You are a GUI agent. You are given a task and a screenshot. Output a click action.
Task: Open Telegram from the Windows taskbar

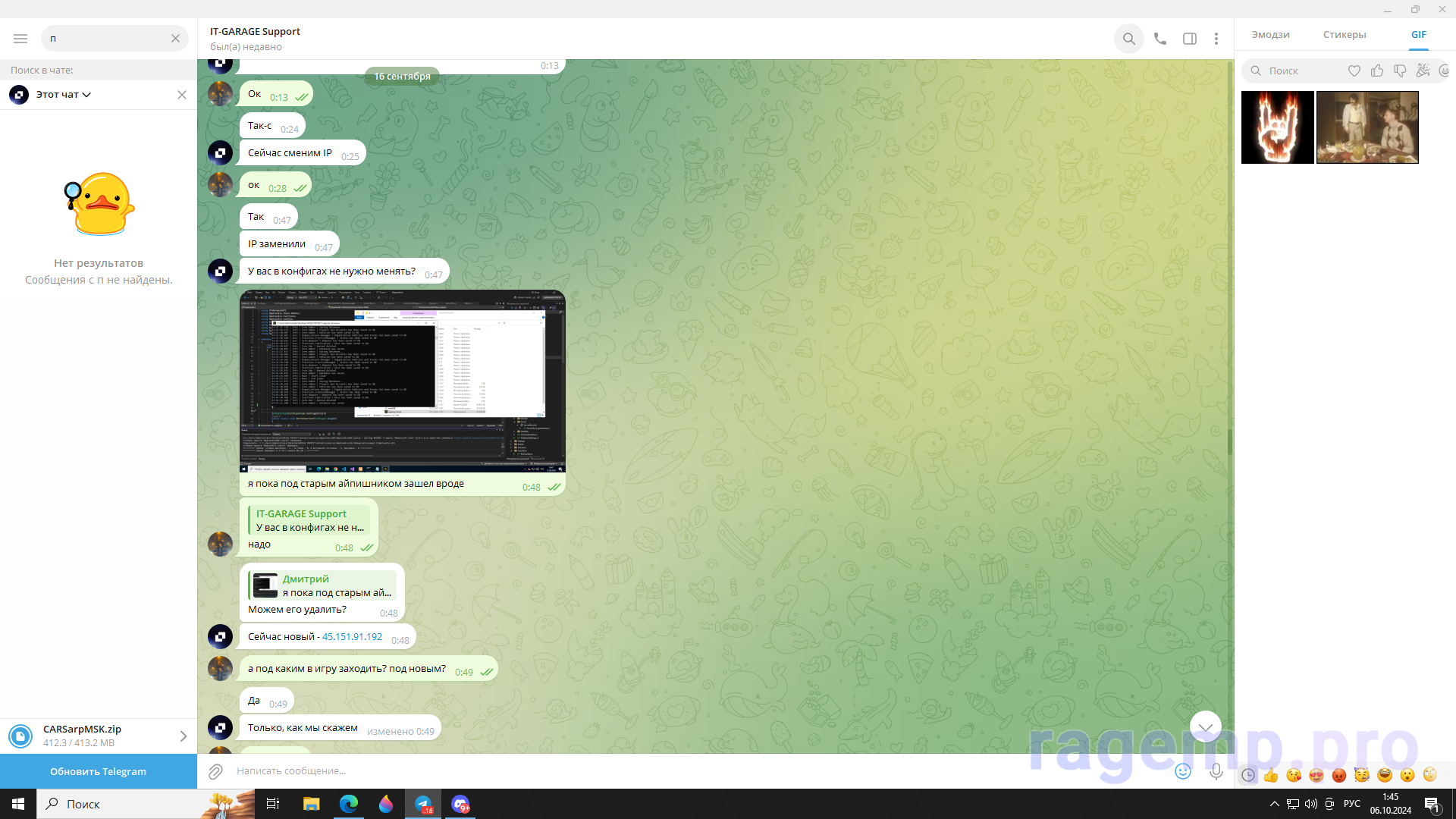(423, 804)
